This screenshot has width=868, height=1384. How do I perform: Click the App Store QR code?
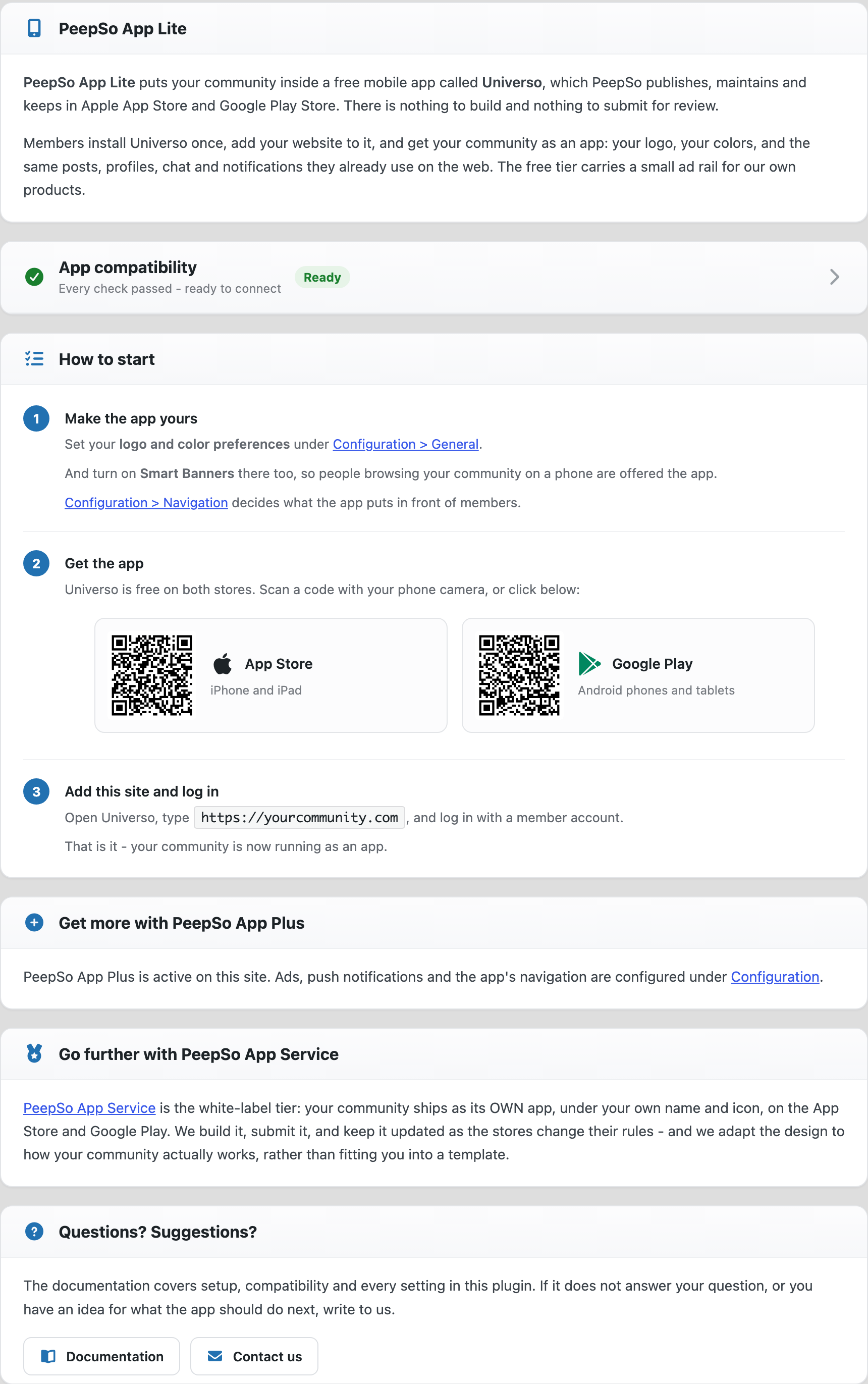tap(151, 675)
